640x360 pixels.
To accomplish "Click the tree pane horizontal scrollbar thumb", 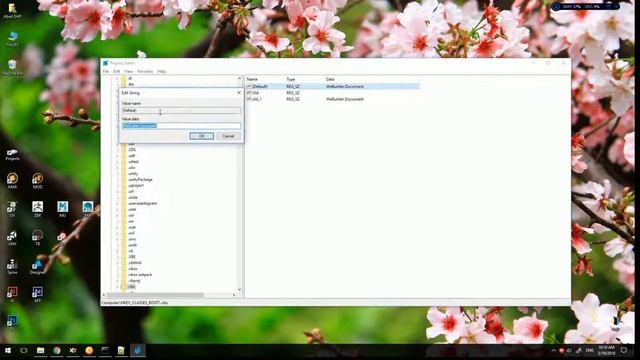I will [x=155, y=295].
